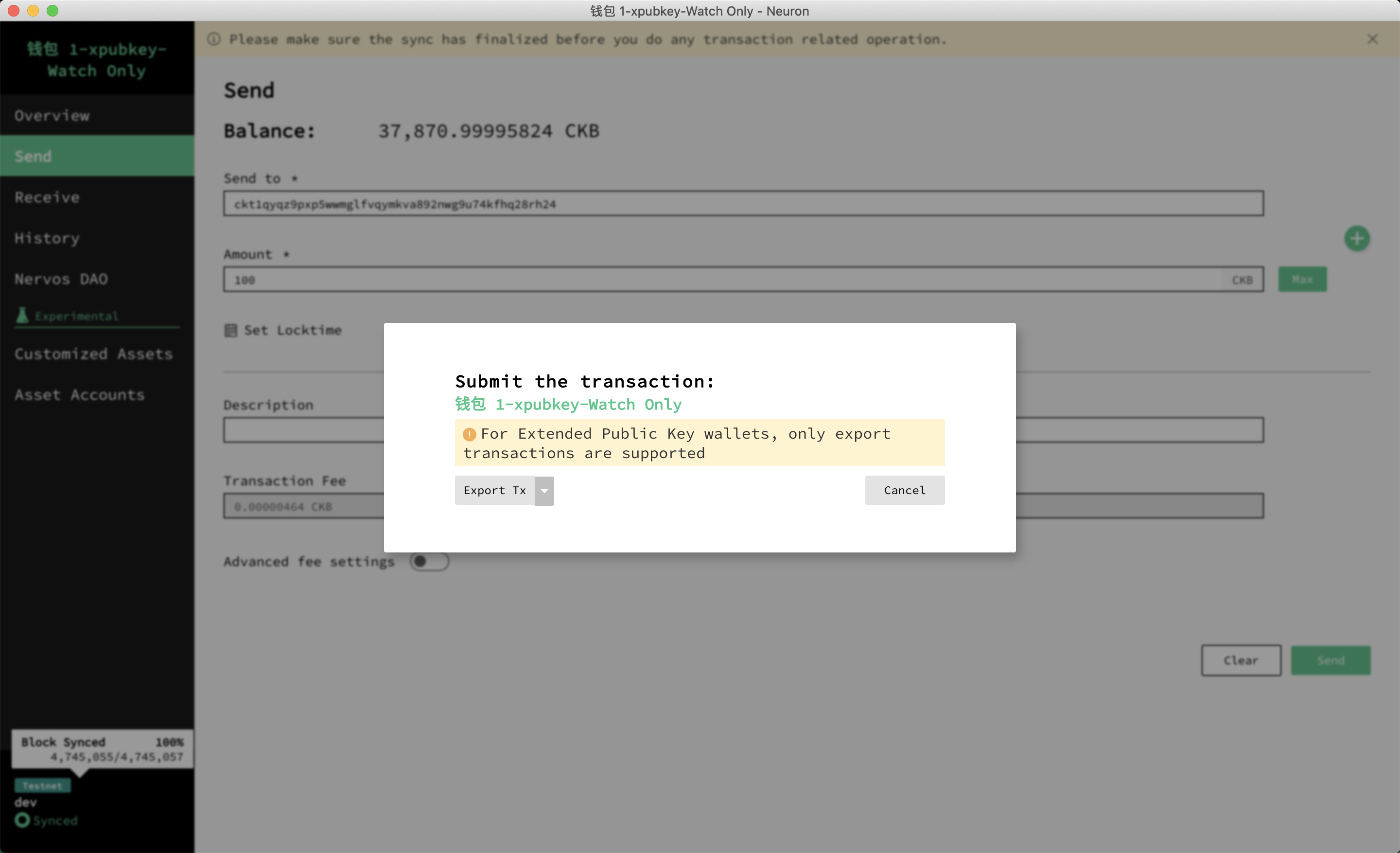The width and height of the screenshot is (1400, 853).
Task: Go to the Receive page
Action: 97,197
